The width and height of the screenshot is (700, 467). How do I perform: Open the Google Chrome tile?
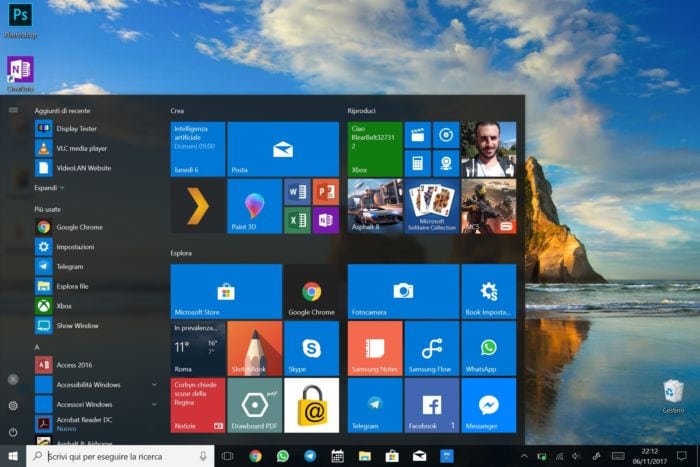pos(312,292)
